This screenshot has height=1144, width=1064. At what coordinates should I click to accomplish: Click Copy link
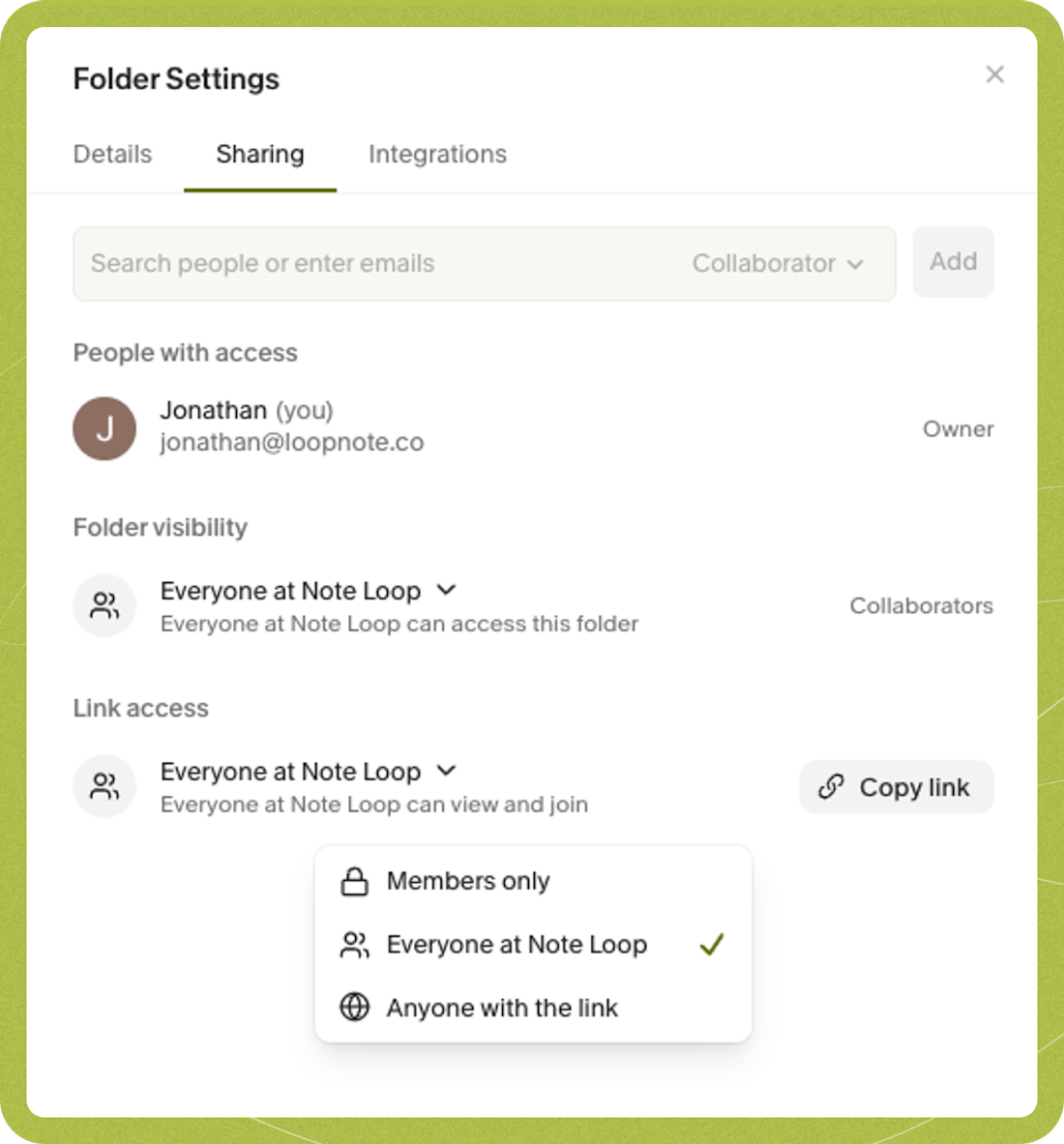pyautogui.click(x=896, y=787)
